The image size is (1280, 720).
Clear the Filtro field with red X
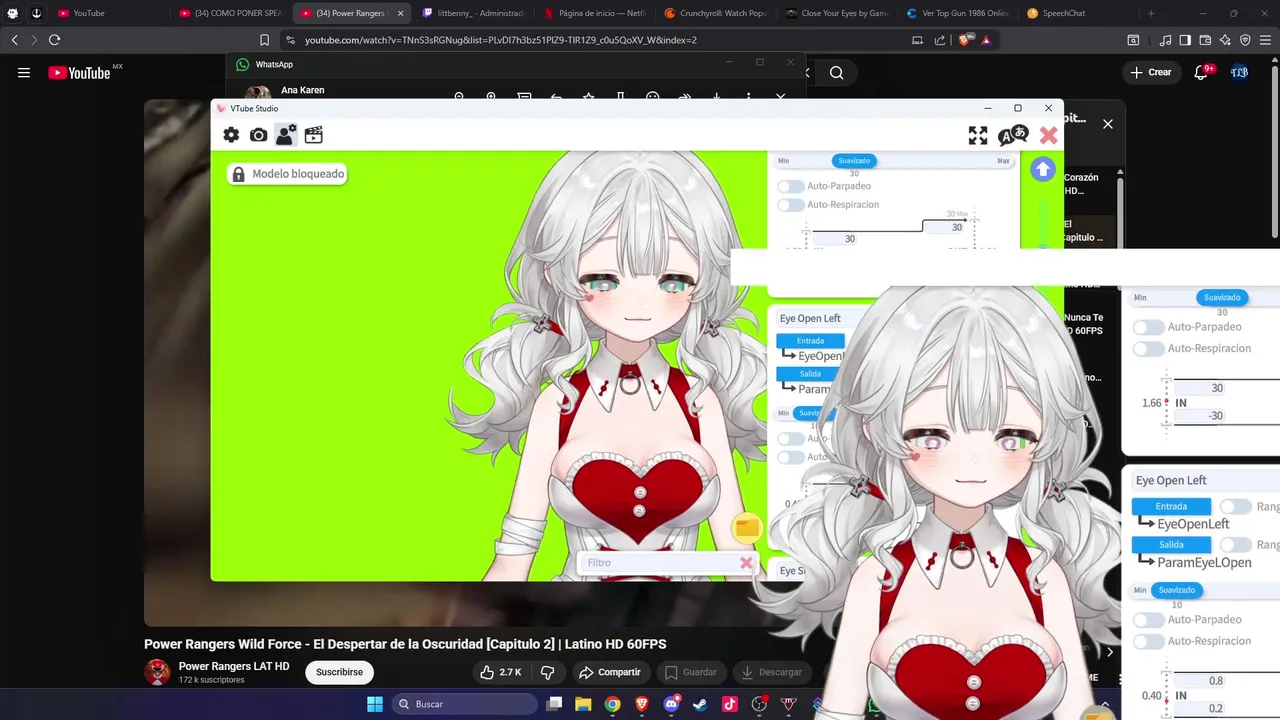[x=746, y=563]
